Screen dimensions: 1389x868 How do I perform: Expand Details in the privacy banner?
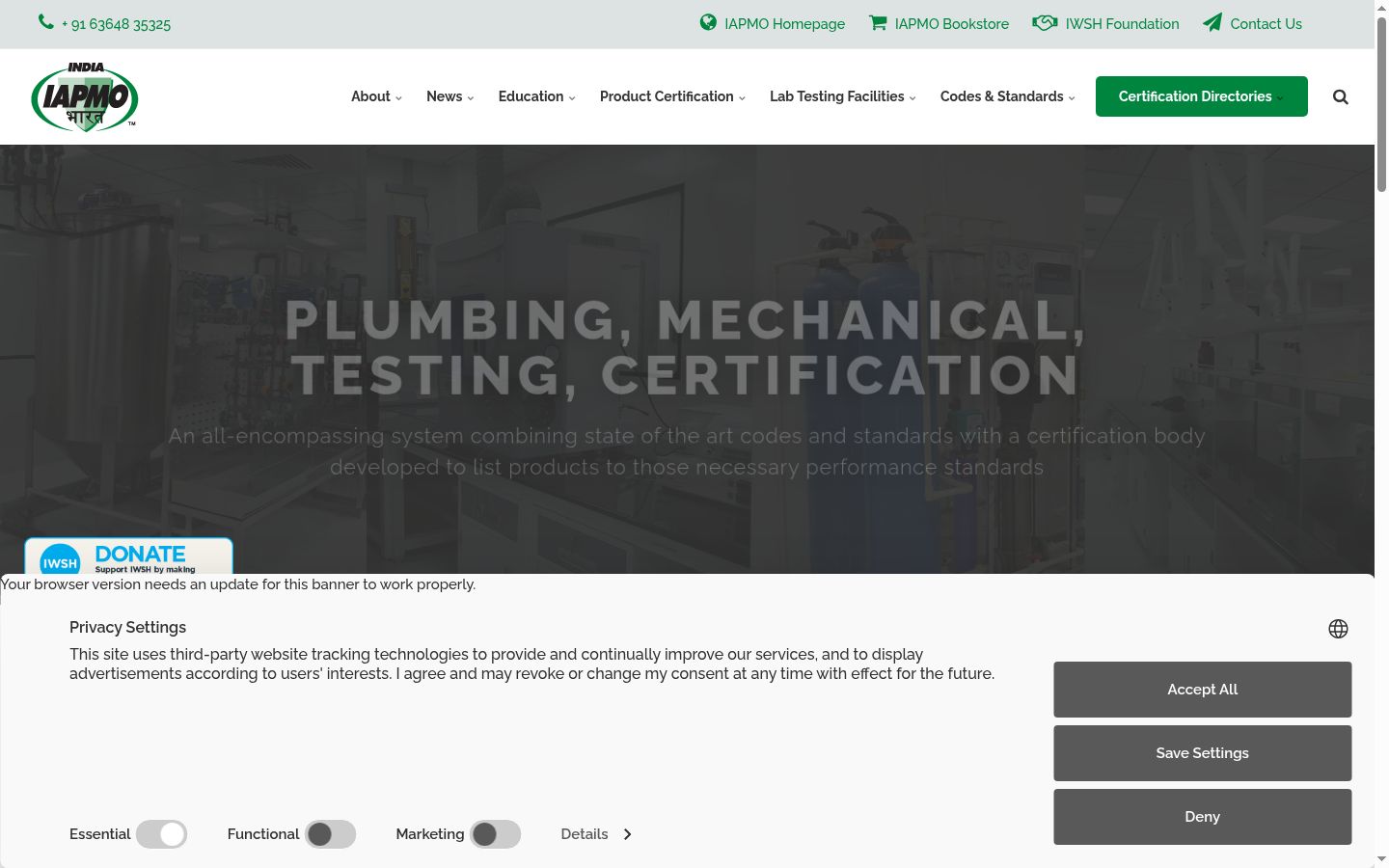596,834
